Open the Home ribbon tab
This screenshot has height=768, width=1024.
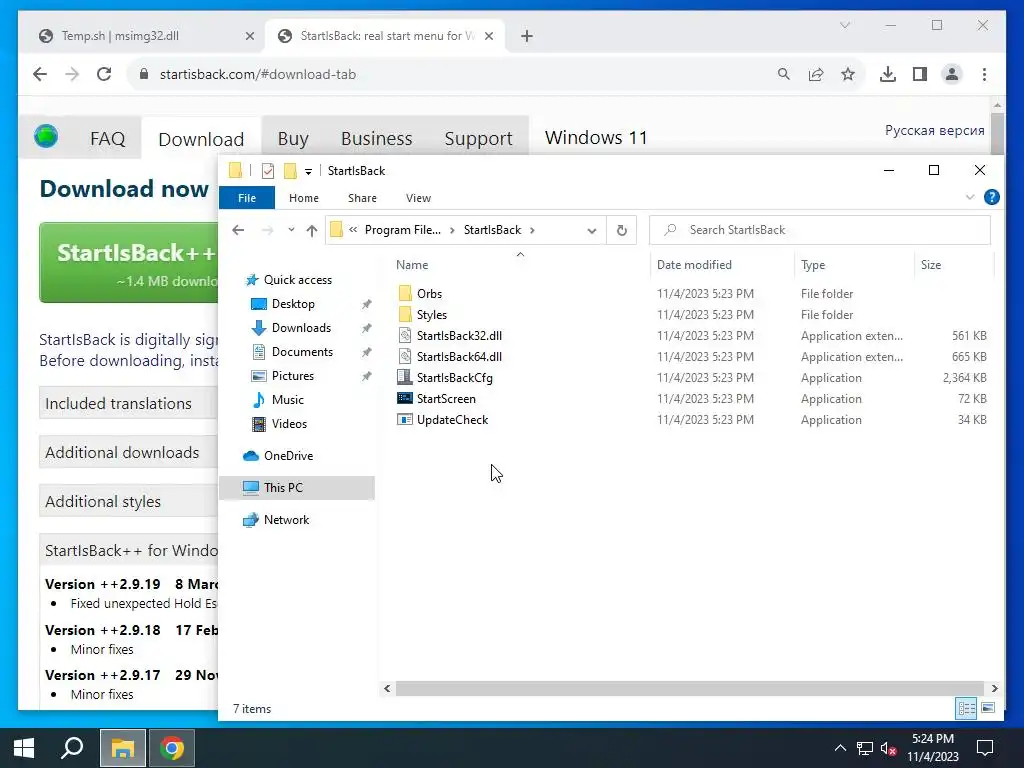pos(304,198)
